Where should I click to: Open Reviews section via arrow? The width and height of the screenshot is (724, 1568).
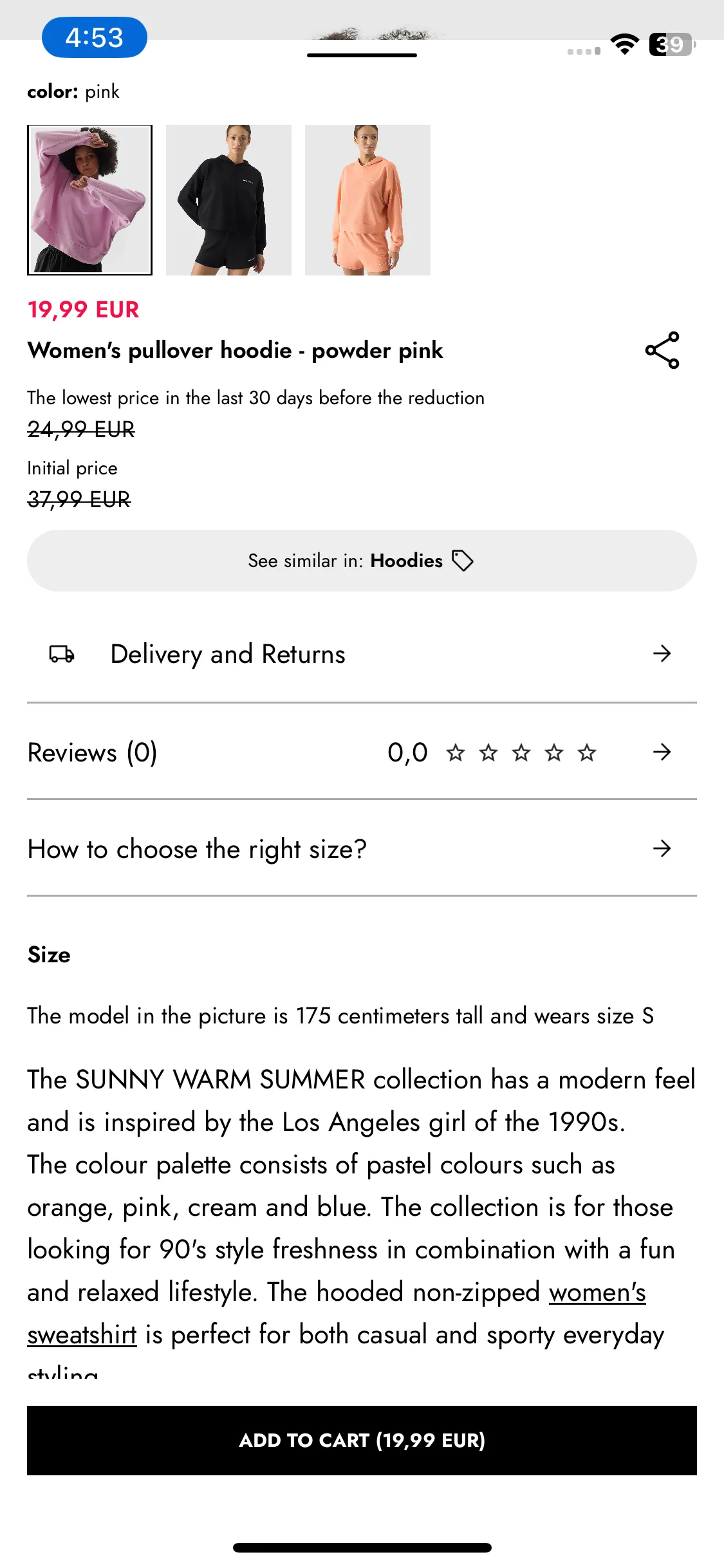(662, 752)
